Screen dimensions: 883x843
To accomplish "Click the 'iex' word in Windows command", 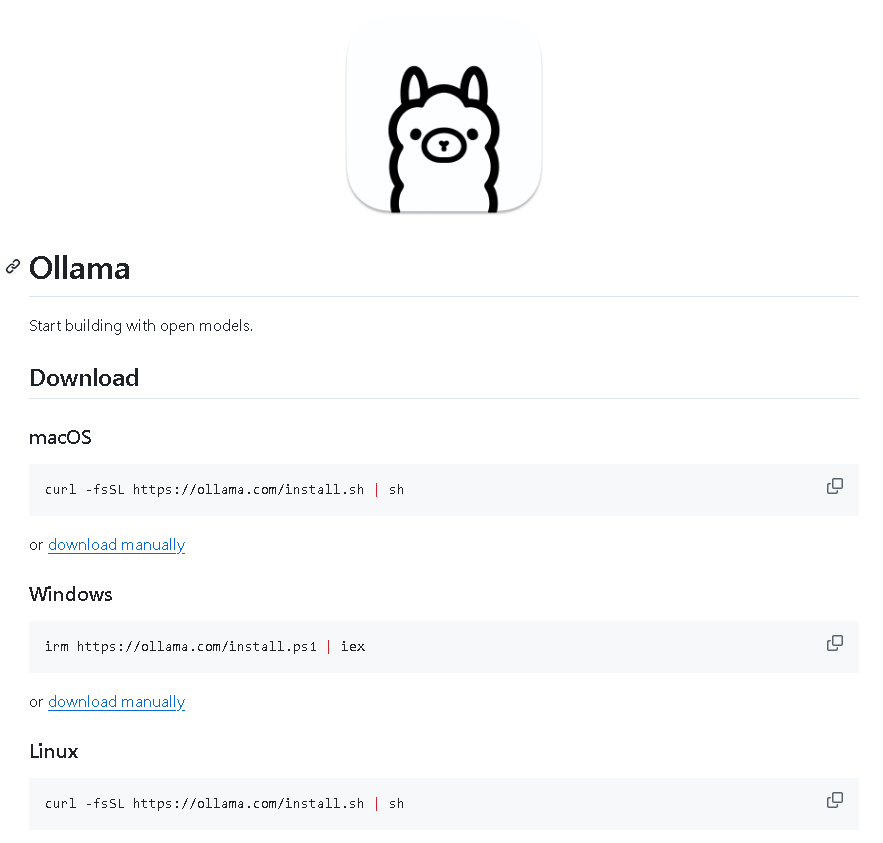I will (353, 647).
